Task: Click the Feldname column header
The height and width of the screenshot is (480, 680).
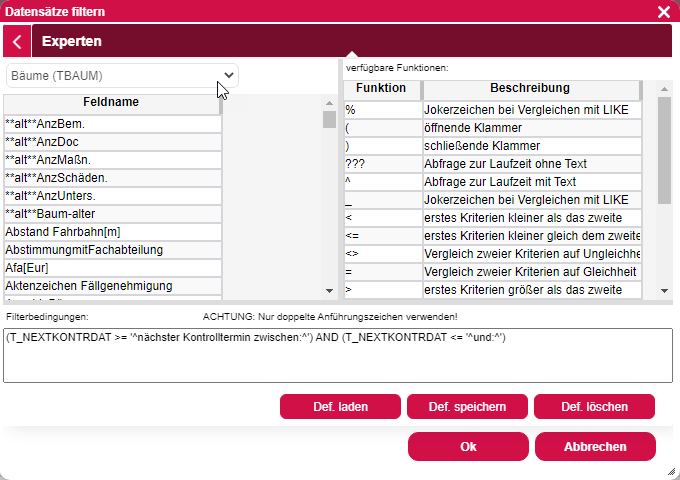Action: pos(111,103)
